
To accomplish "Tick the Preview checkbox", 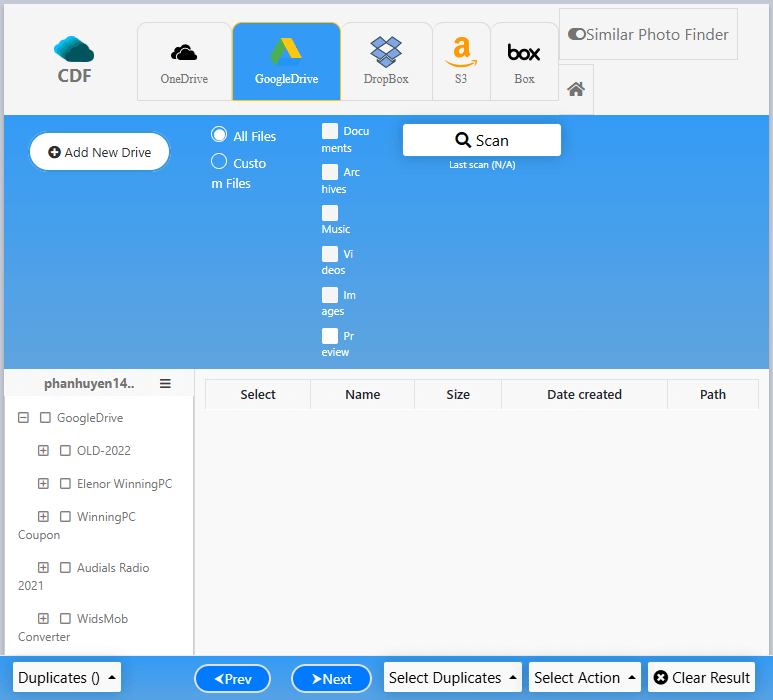I will [x=330, y=336].
